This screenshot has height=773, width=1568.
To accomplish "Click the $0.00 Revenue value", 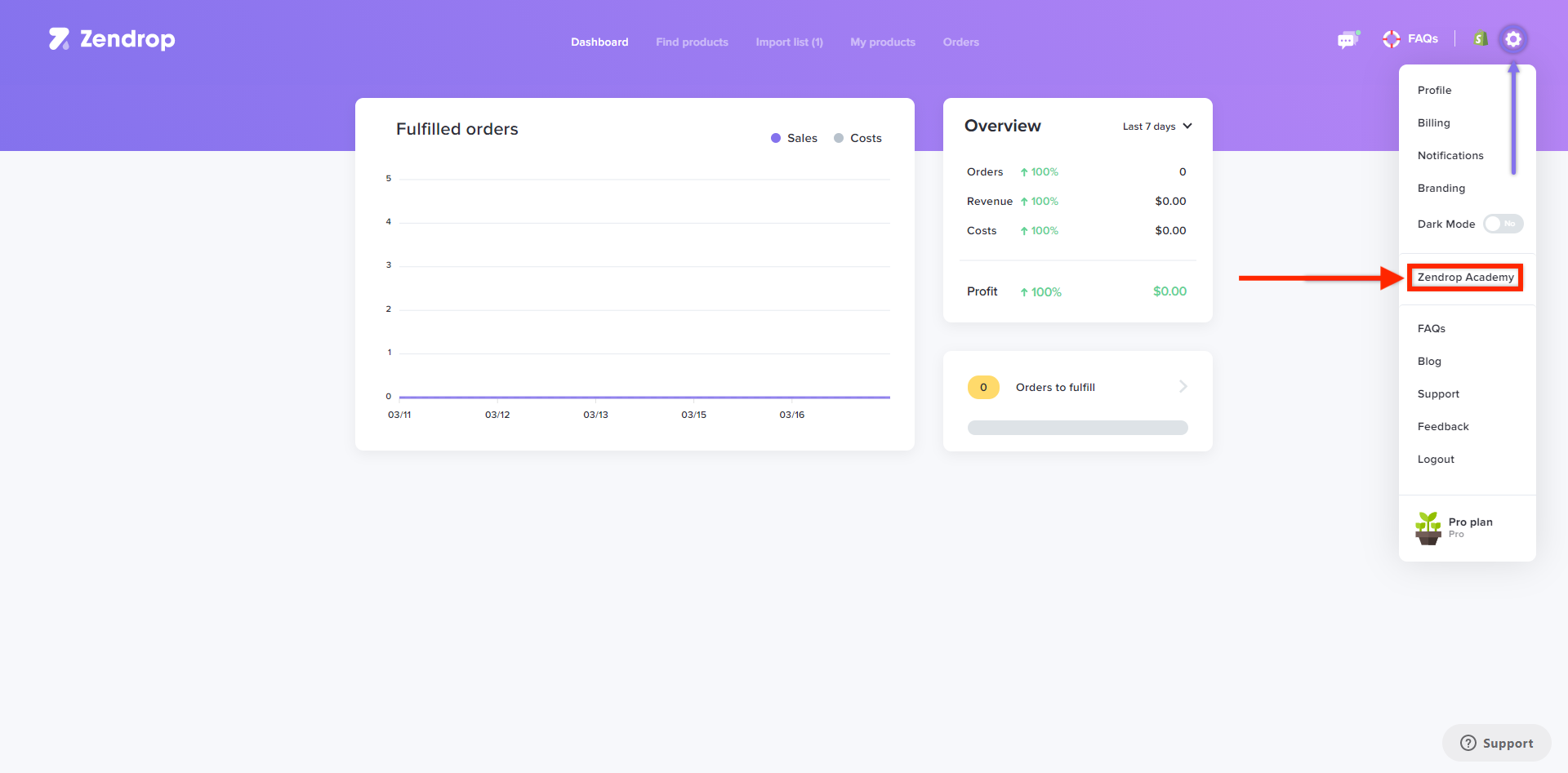I will click(x=1170, y=201).
